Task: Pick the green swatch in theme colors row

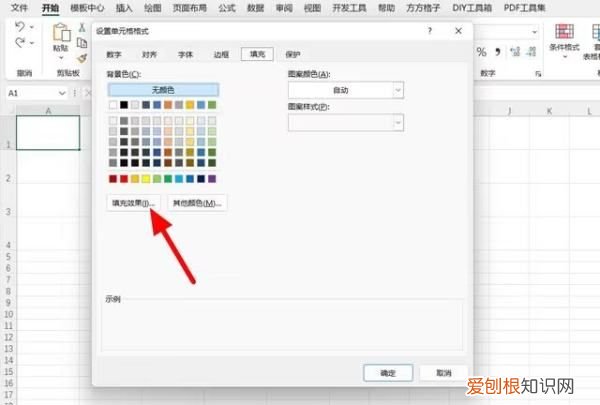Action: [x=212, y=105]
